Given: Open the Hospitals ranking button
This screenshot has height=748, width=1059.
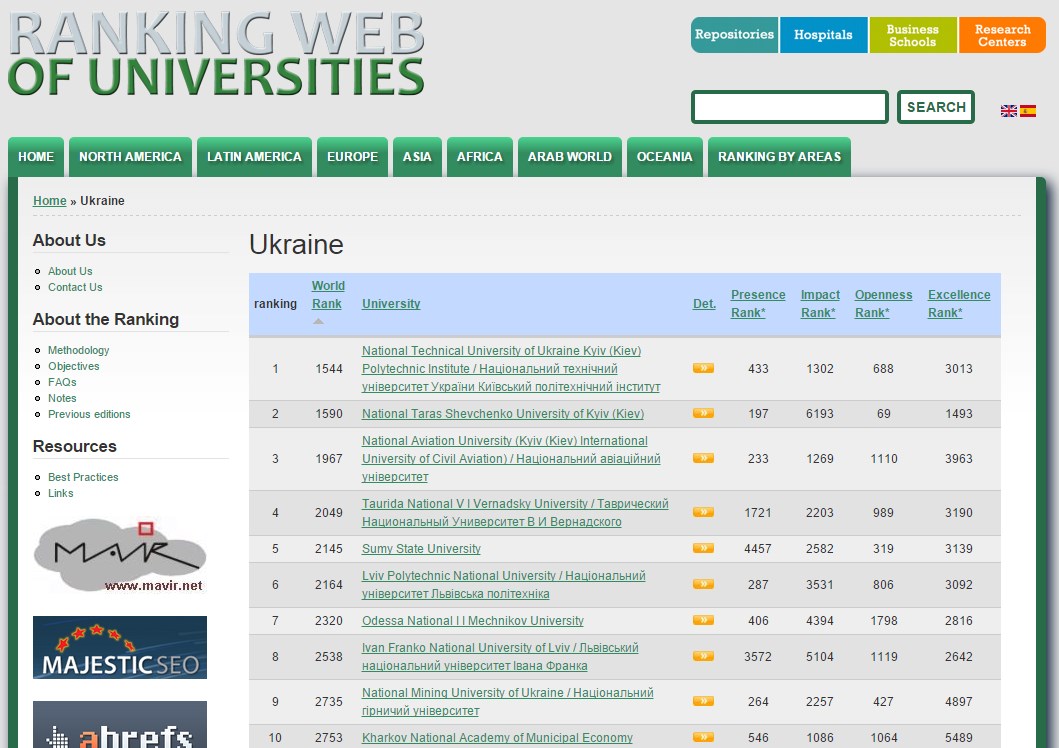Looking at the screenshot, I should tap(823, 34).
